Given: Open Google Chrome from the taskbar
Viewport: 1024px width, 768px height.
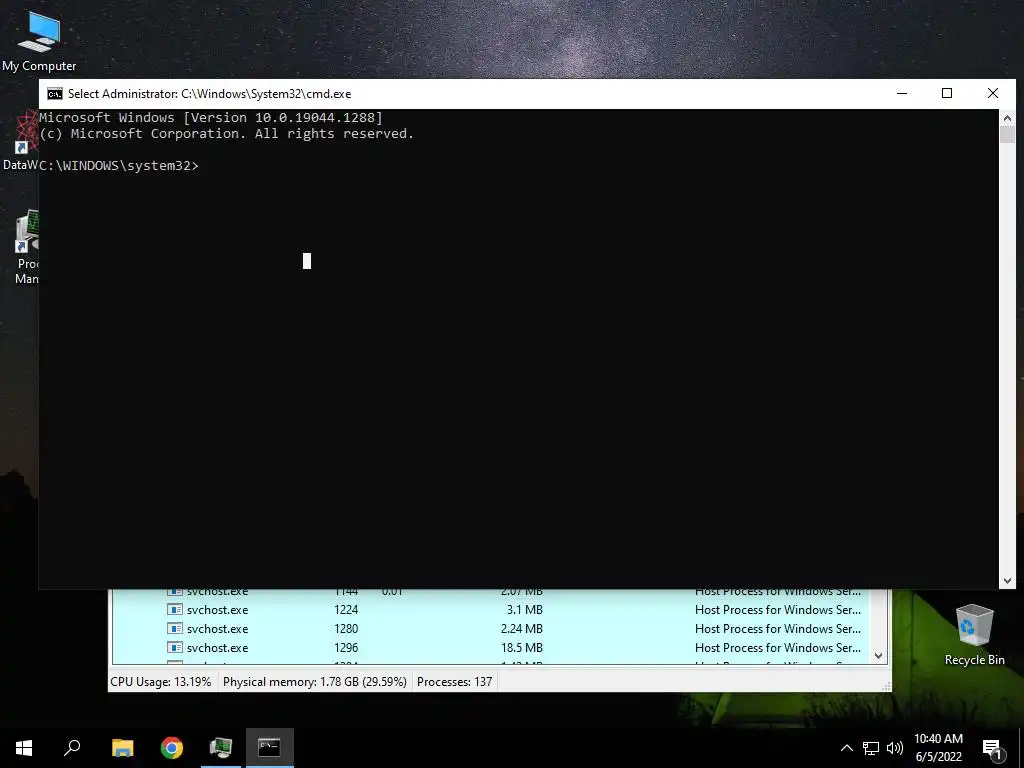Looking at the screenshot, I should click(172, 748).
